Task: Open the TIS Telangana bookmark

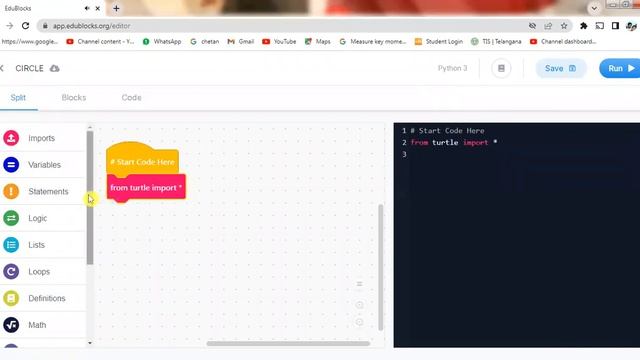Action: pyautogui.click(x=496, y=42)
